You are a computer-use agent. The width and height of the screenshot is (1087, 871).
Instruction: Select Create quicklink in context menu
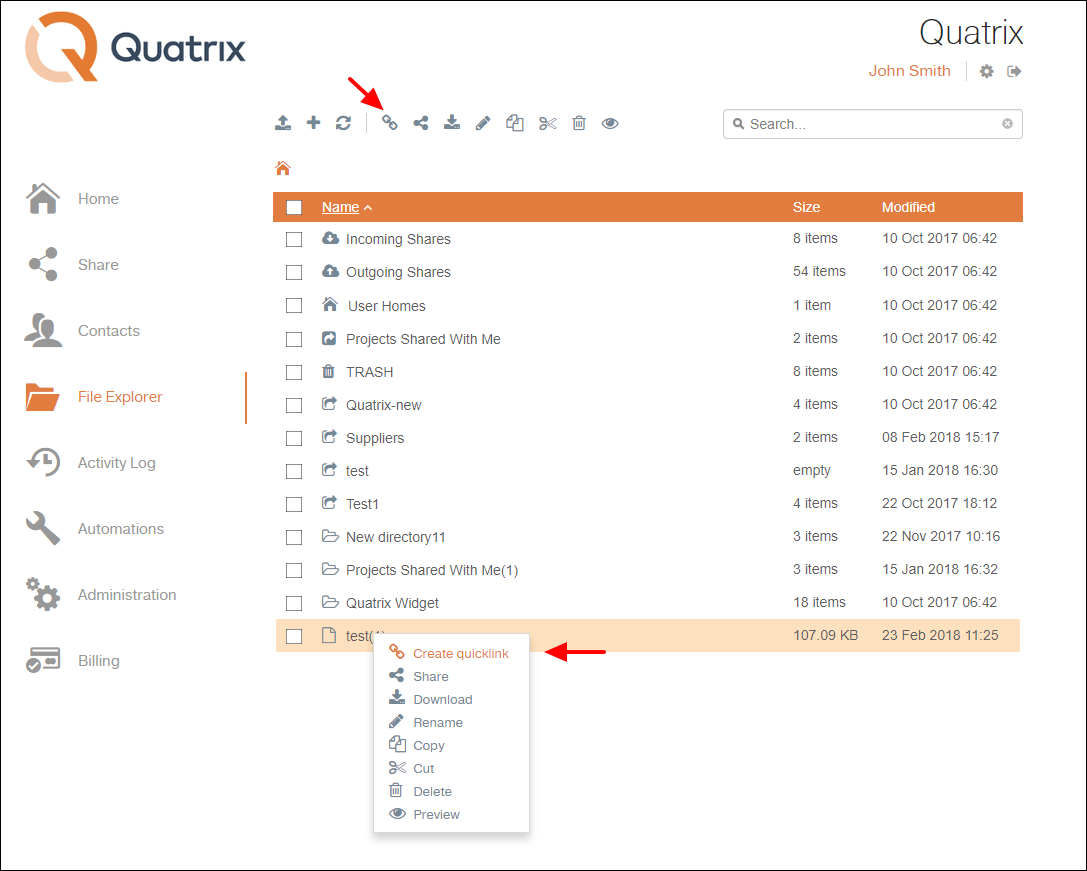(x=449, y=653)
